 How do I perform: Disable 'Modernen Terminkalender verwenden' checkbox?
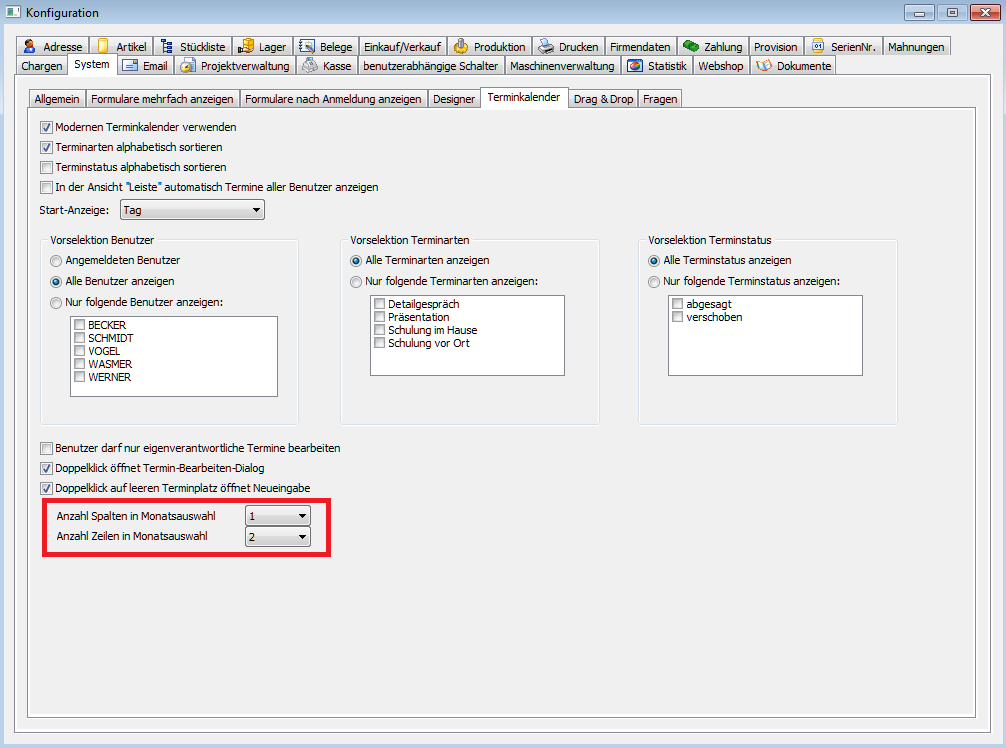(x=46, y=128)
